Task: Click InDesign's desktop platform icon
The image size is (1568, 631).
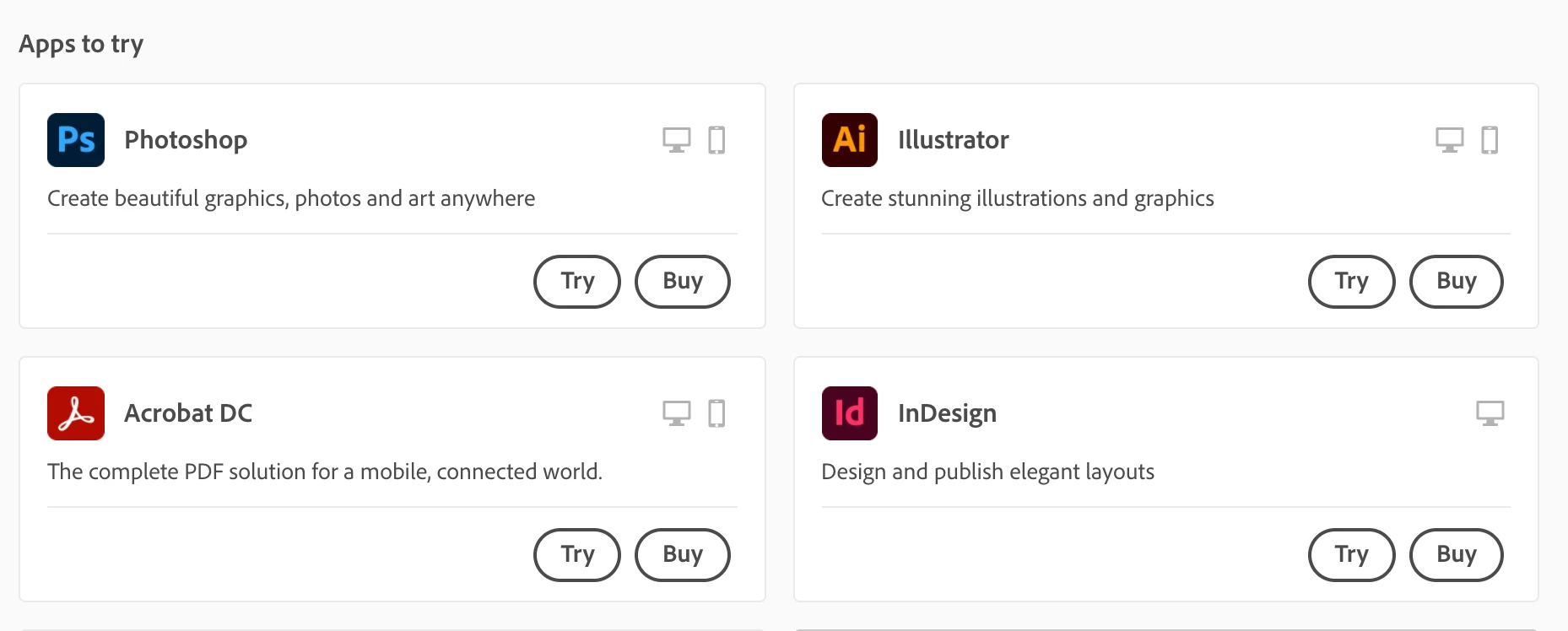Action: pos(1490,413)
